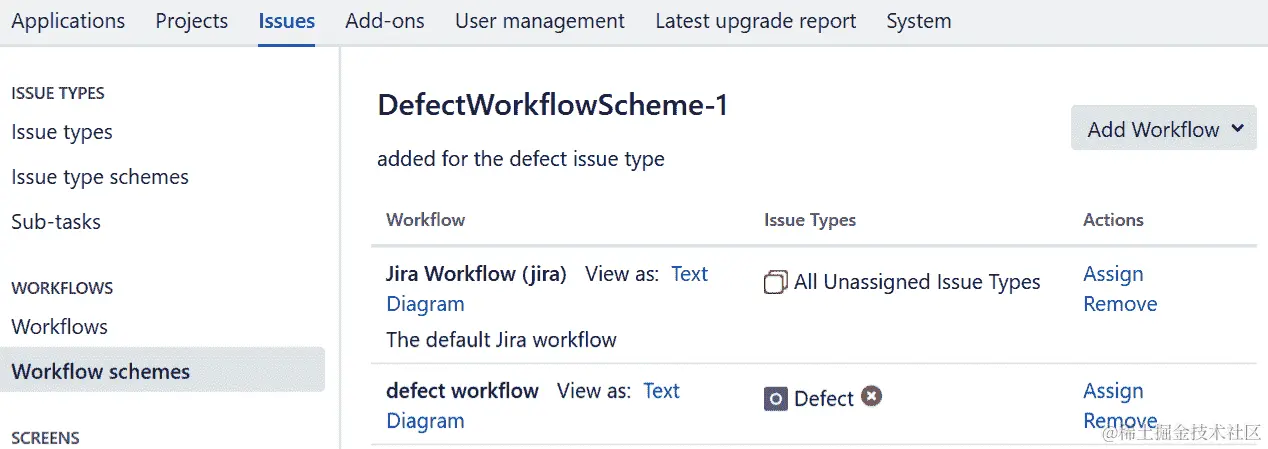The image size is (1268, 449).
Task: Select Issue types in the sidebar
Action: click(62, 132)
